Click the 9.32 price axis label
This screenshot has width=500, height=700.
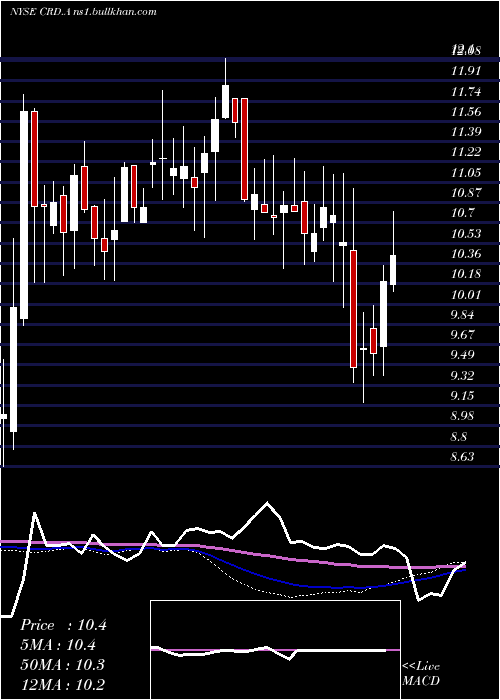[x=462, y=375]
